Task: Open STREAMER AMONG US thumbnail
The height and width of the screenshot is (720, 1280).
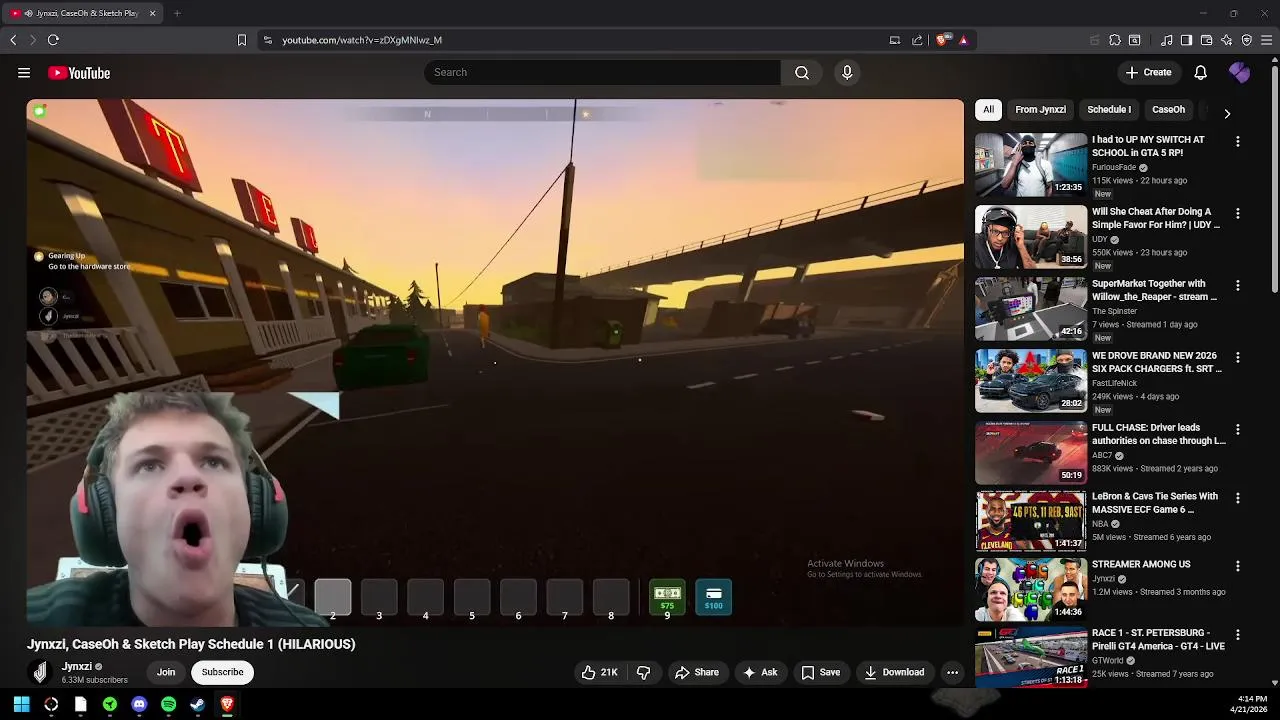Action: tap(1031, 589)
